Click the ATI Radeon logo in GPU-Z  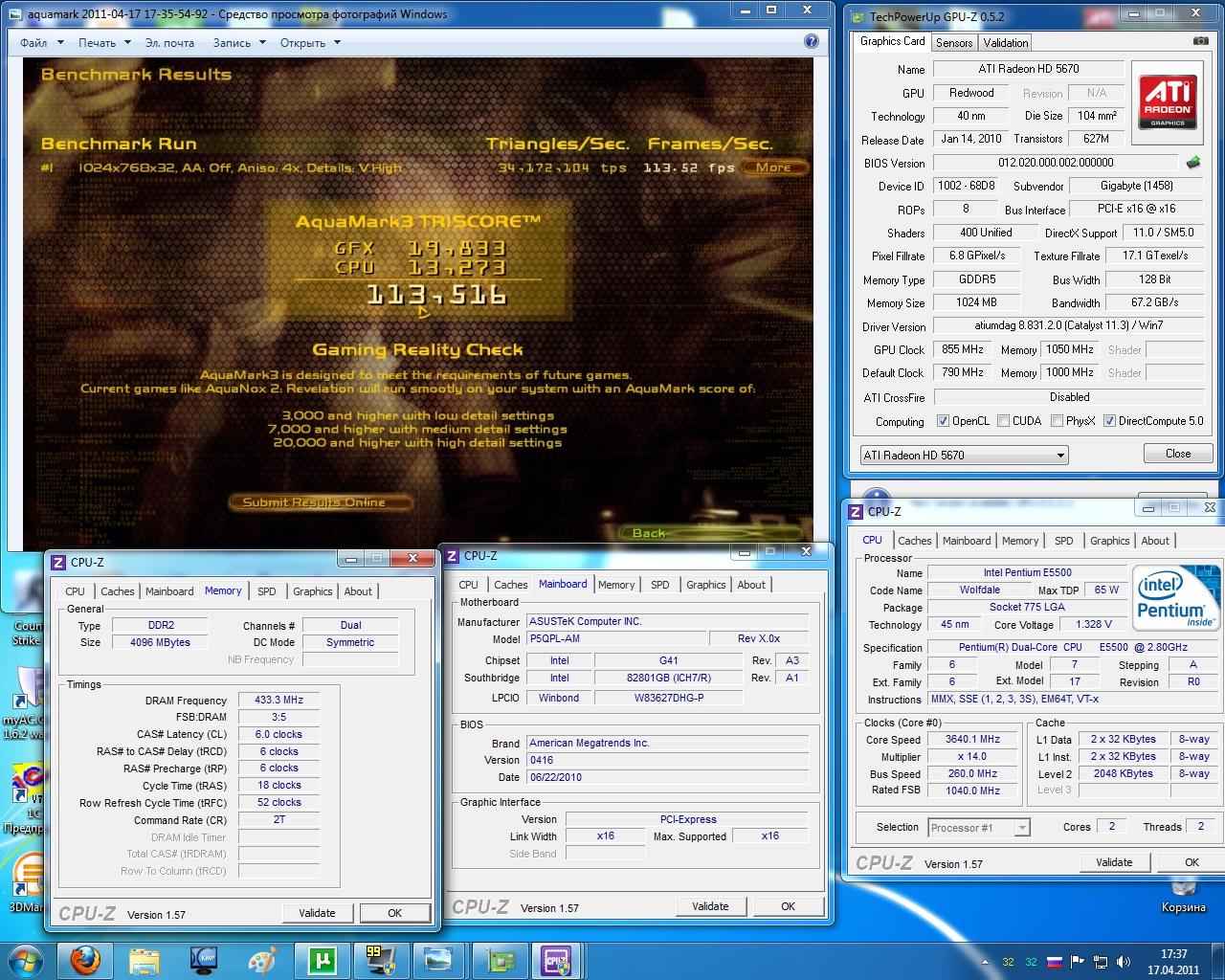click(1168, 100)
